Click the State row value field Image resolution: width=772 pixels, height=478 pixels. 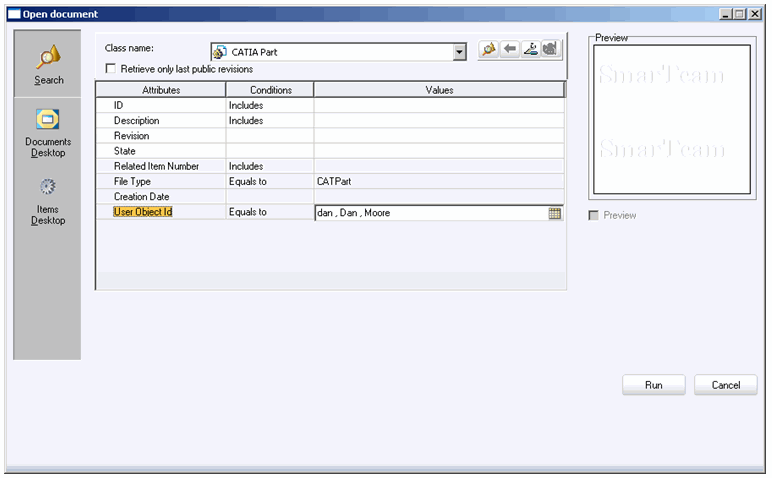pyautogui.click(x=439, y=151)
